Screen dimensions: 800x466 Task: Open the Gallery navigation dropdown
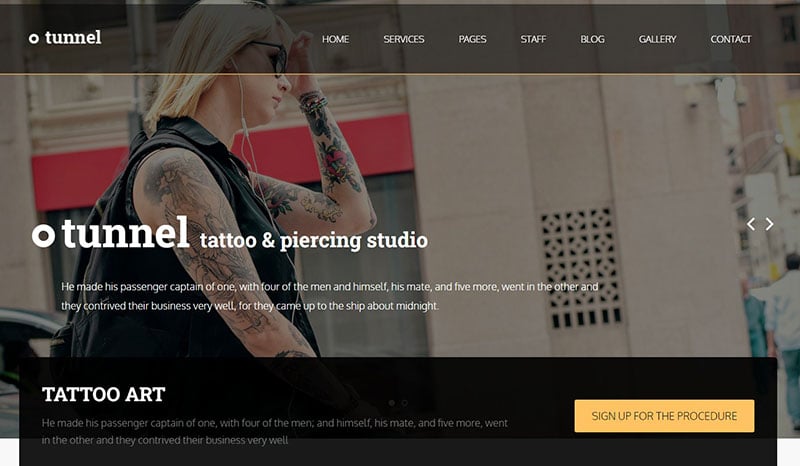[657, 39]
